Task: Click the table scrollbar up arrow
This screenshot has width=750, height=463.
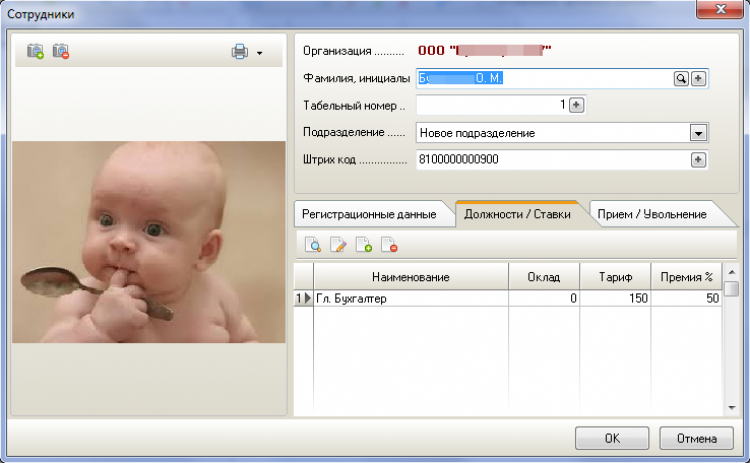Action: pos(731,272)
